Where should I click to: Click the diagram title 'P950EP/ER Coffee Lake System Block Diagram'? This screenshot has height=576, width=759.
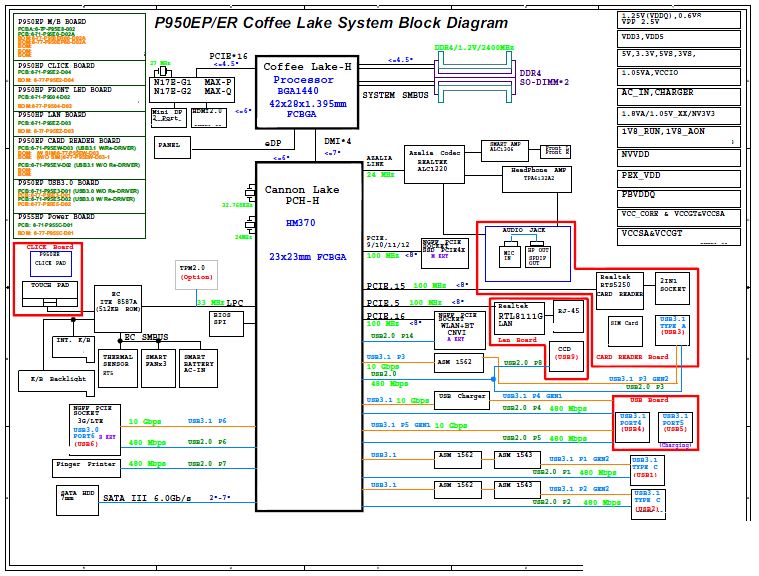pos(331,23)
